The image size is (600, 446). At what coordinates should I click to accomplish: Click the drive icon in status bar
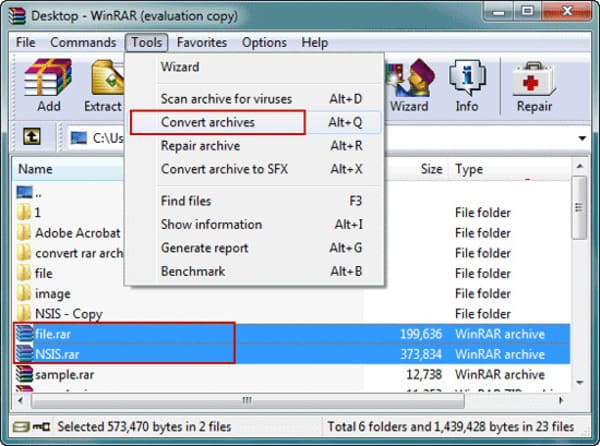coord(21,426)
